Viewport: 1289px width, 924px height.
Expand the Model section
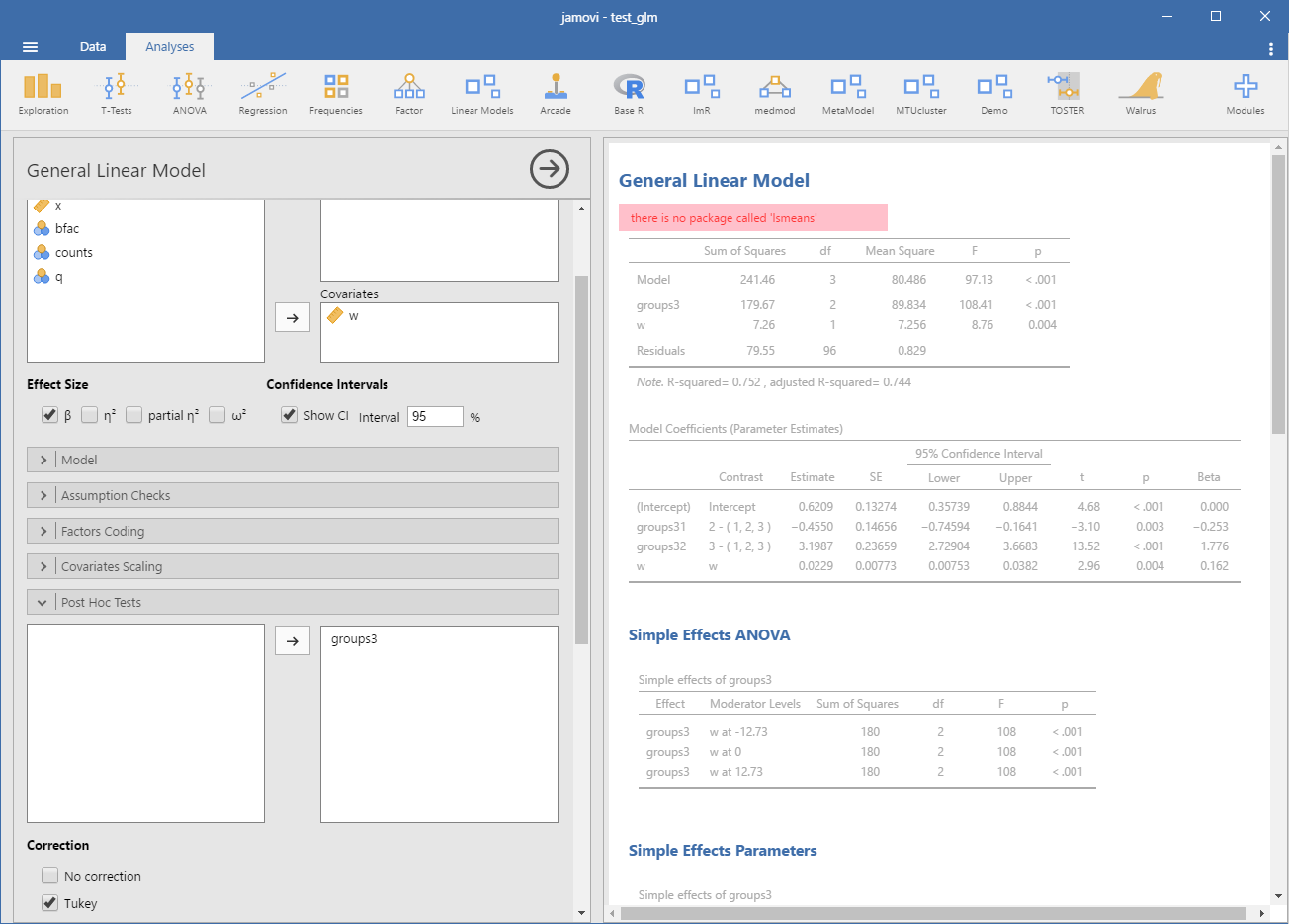(x=293, y=460)
